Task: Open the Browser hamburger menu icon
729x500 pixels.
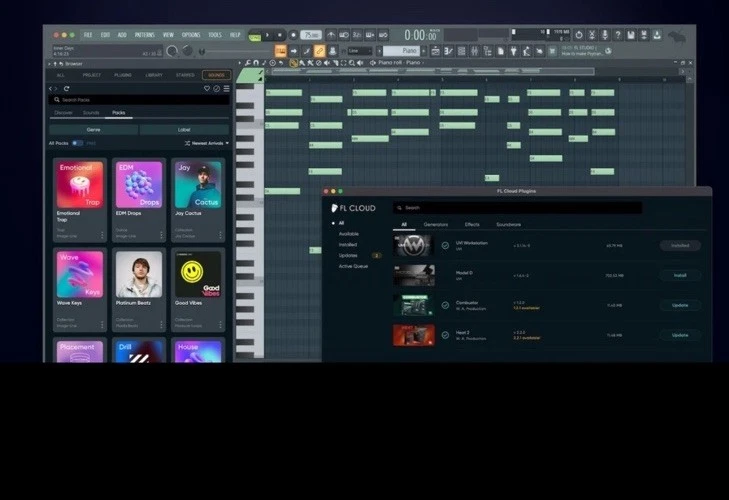Action: pyautogui.click(x=226, y=88)
